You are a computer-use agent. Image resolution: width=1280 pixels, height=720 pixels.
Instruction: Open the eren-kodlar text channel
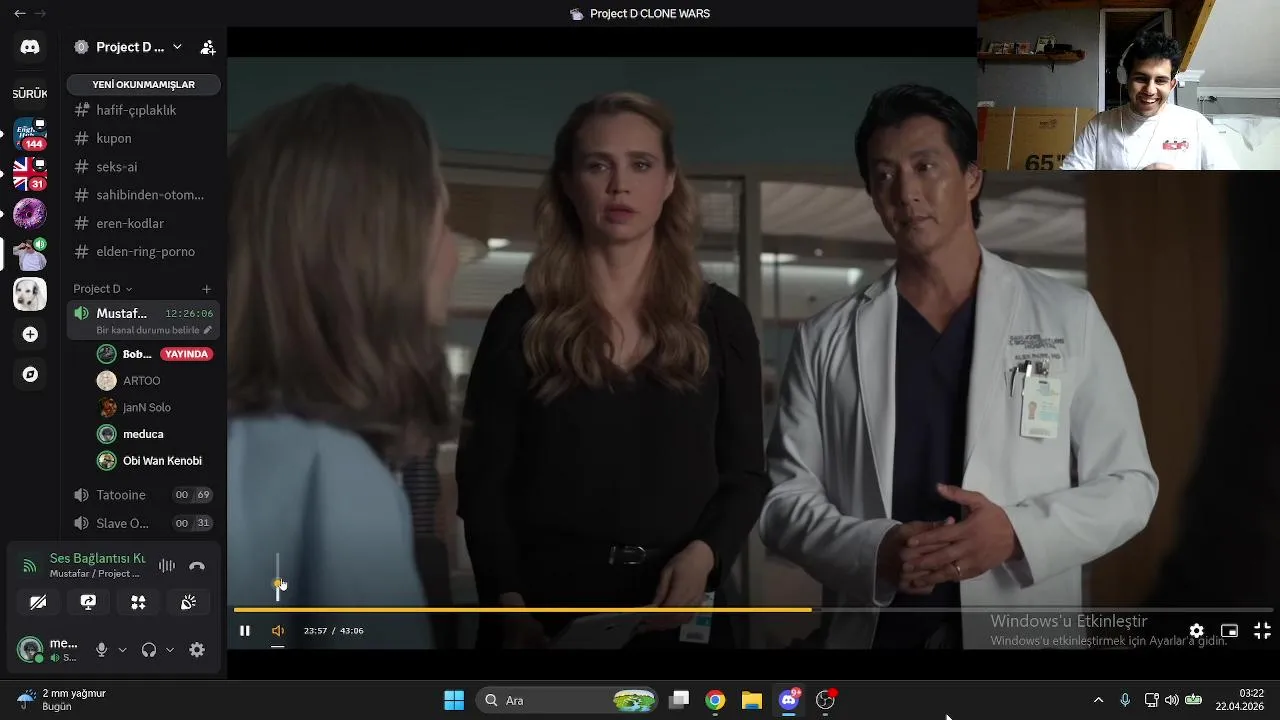click(x=144, y=223)
